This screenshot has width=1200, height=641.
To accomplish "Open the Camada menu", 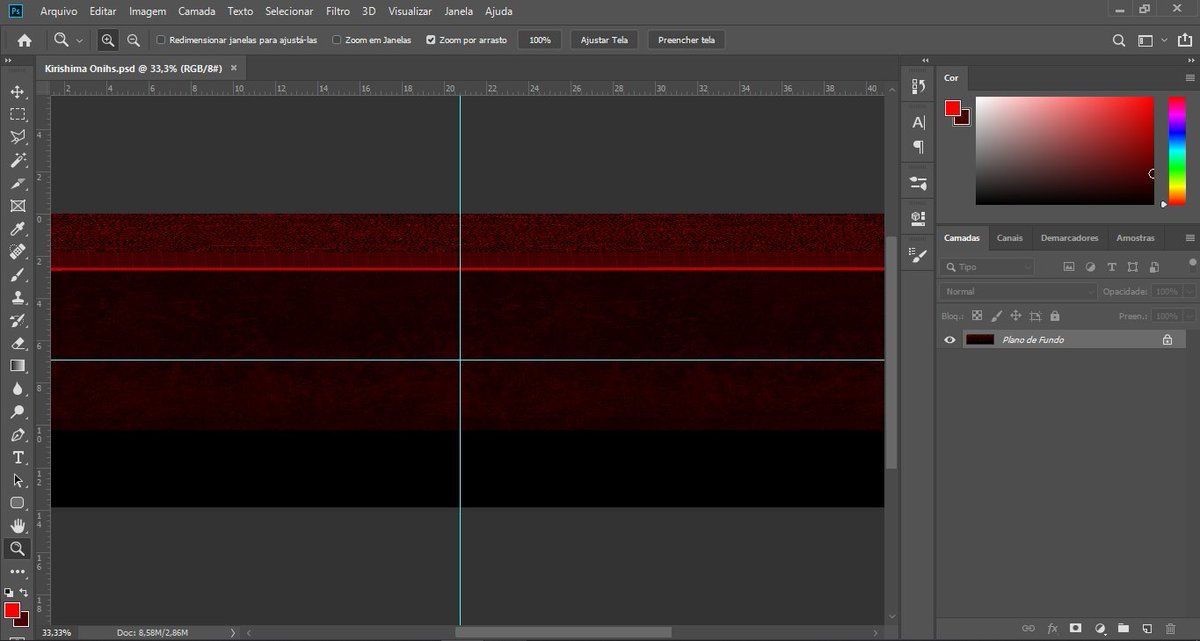I will point(197,11).
